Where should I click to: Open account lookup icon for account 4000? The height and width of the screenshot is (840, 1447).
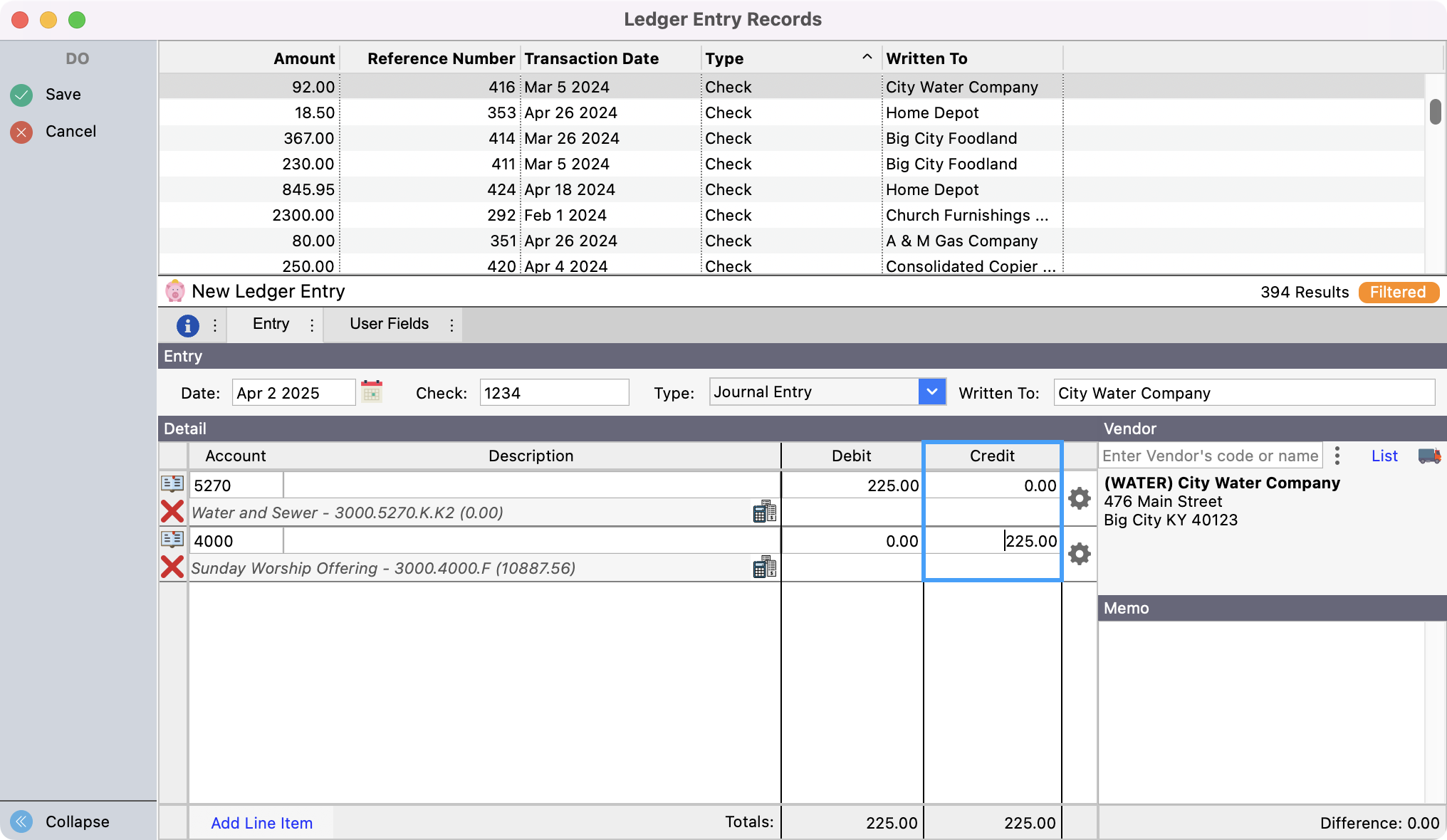coord(172,540)
